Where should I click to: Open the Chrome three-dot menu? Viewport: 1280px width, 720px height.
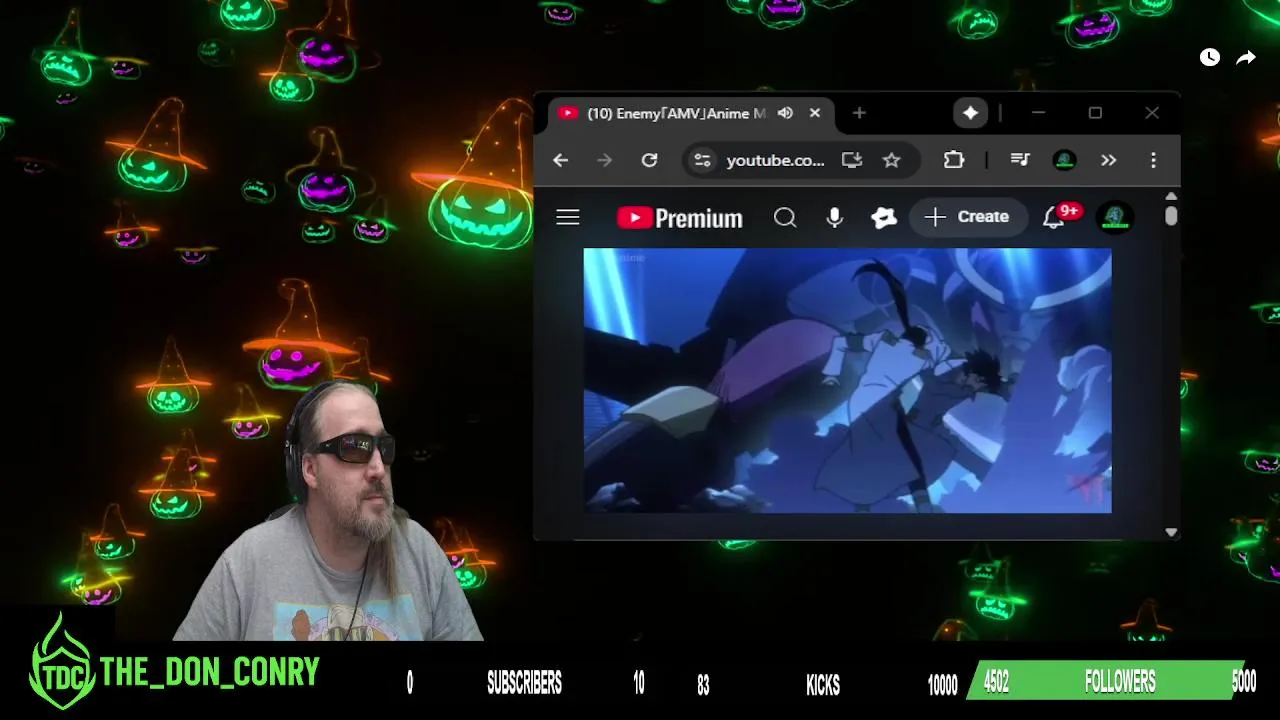(1153, 160)
